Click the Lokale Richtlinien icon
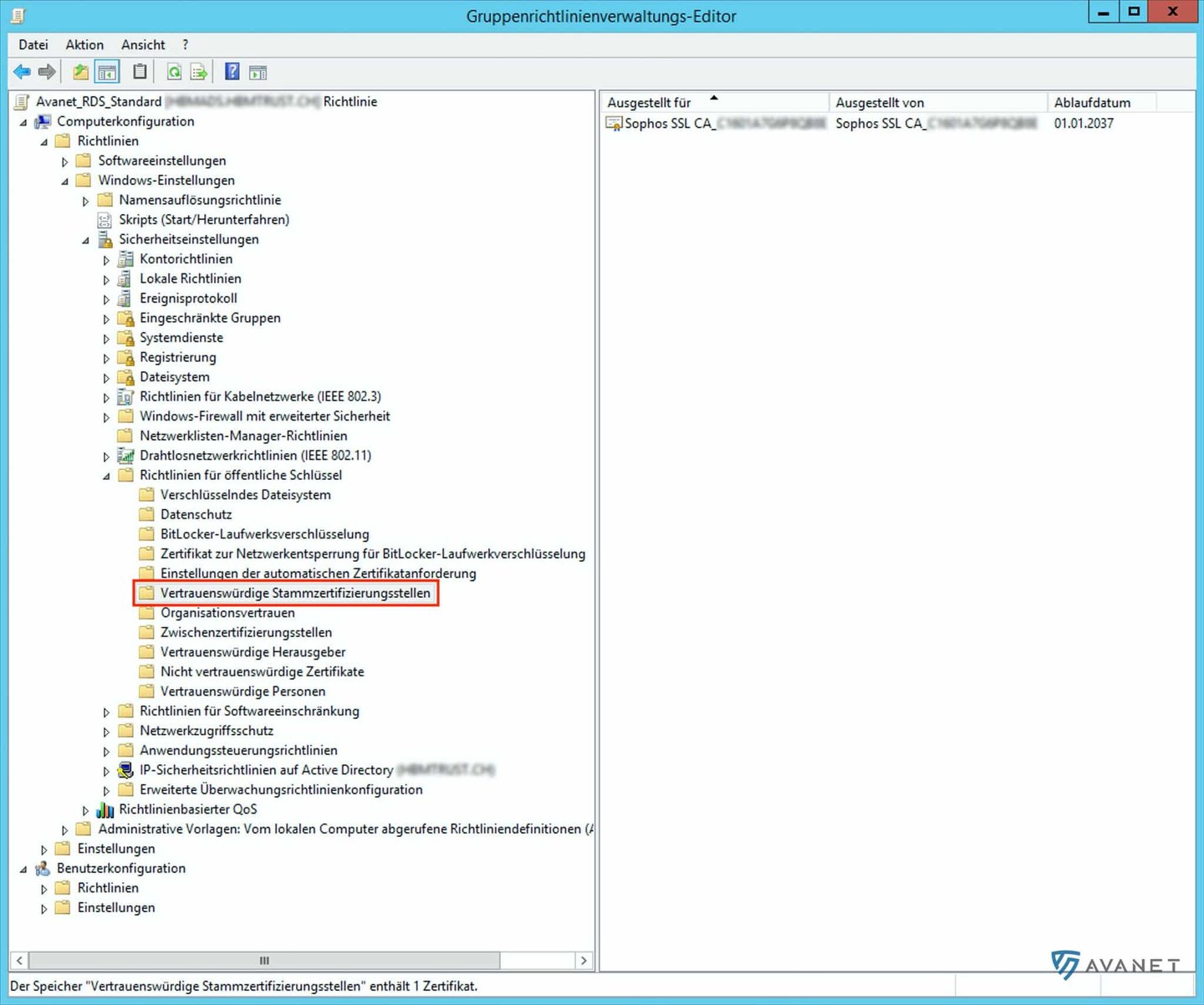Viewport: 1204px width, 1005px height. point(125,278)
